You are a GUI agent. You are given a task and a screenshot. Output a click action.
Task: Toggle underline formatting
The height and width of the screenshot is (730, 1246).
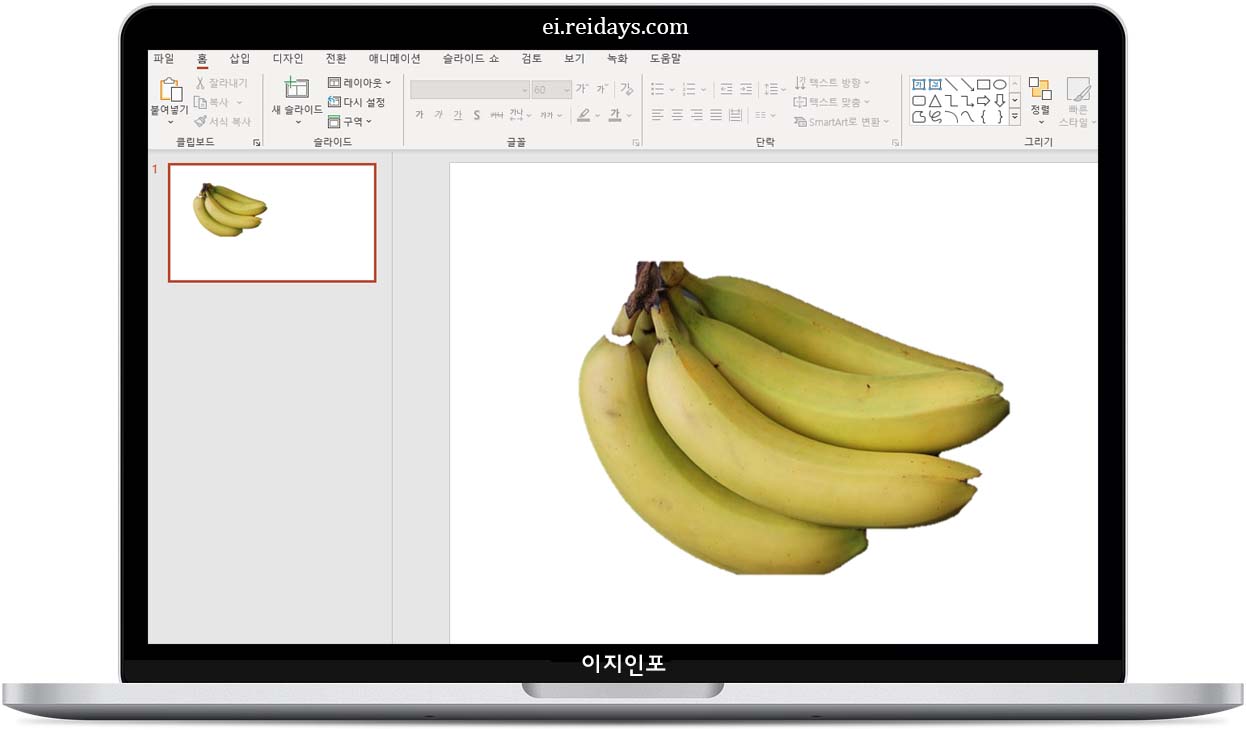[x=458, y=115]
